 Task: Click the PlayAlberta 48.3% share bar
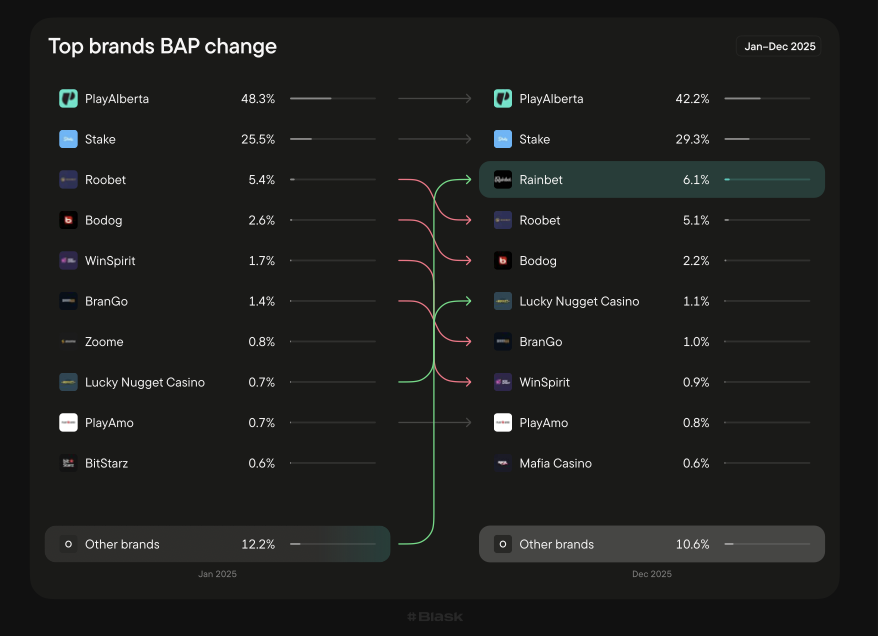[x=332, y=99]
